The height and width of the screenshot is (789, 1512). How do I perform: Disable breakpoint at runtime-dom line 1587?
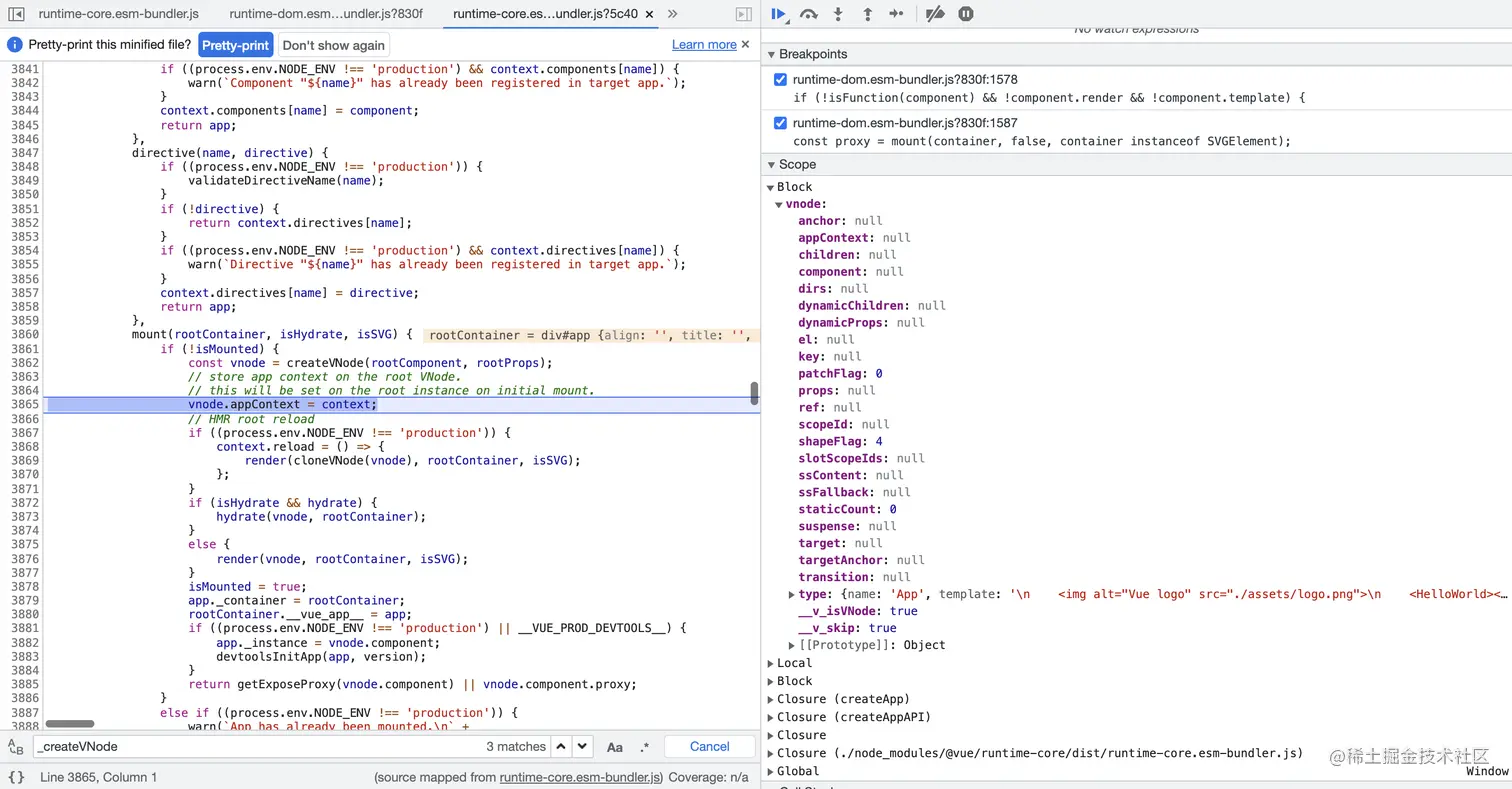pos(780,123)
